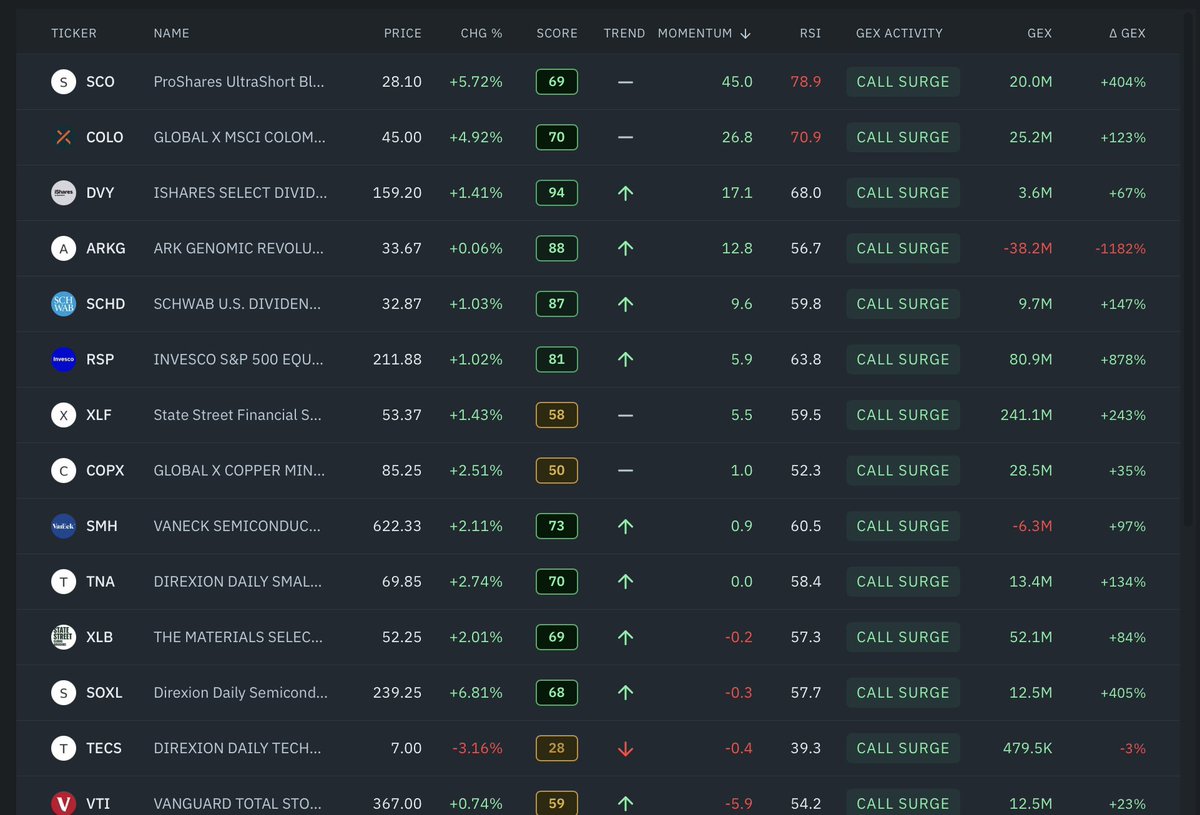Click the TECS GEX value 479.5K
The width and height of the screenshot is (1200, 815).
tap(1028, 748)
